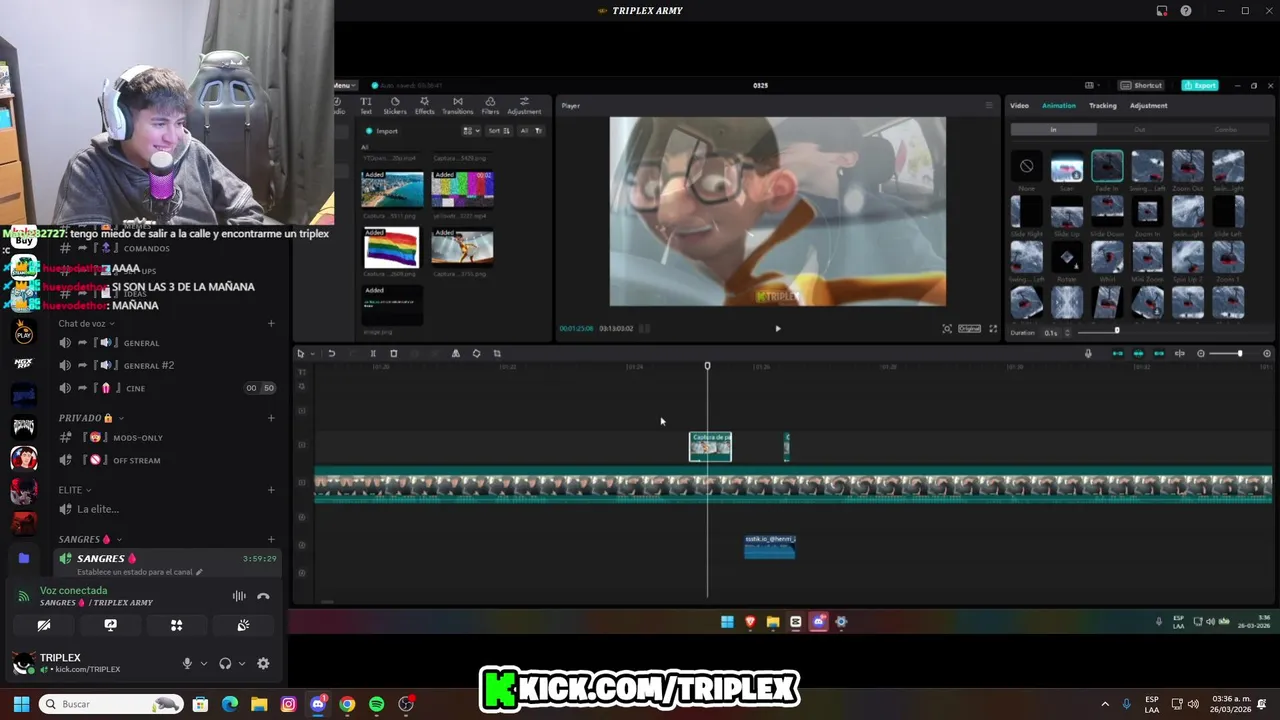Select the Captura image clip on timeline

click(710, 447)
